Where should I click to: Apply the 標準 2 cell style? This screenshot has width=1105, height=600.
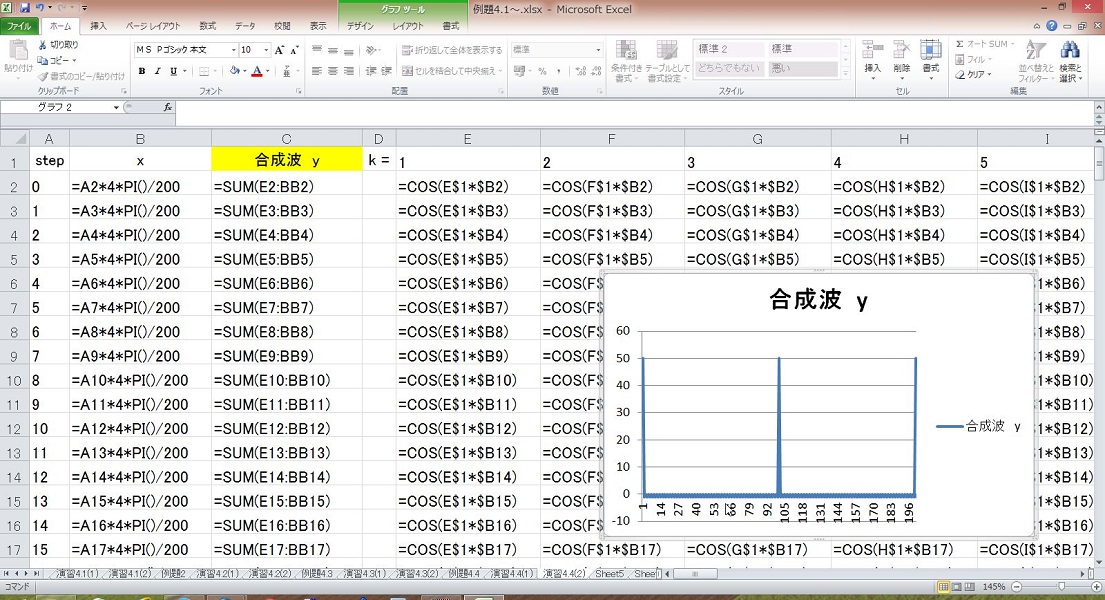(x=729, y=49)
